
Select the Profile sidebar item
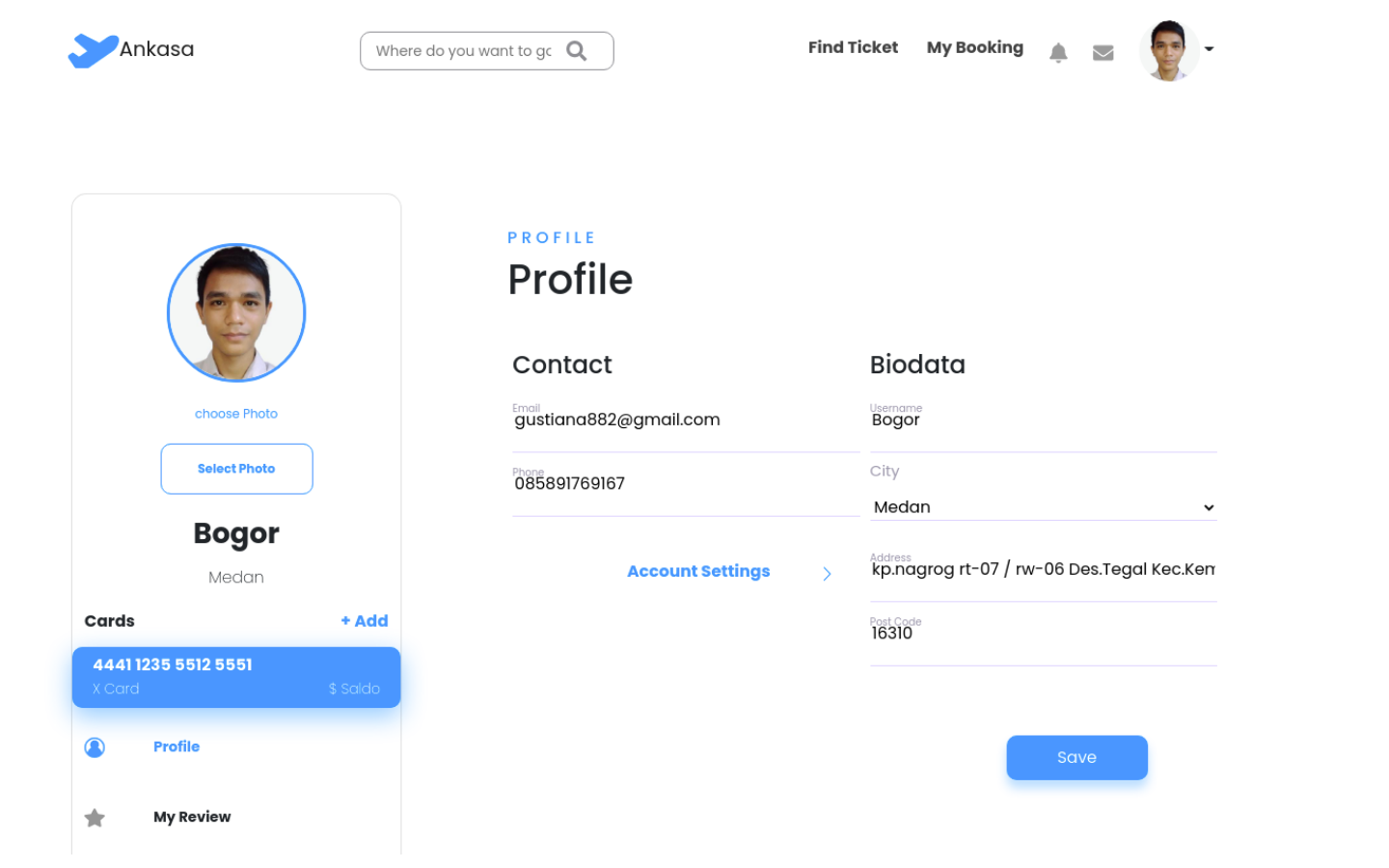177,746
